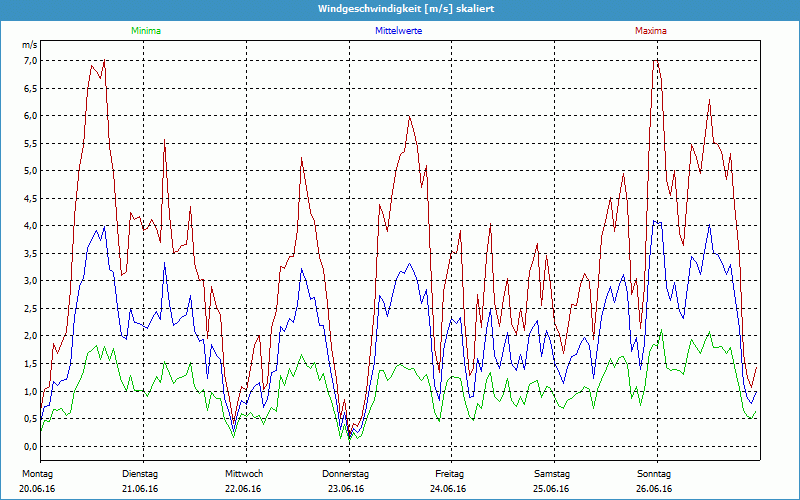
Task: Click the Samstag day label
Action: pyautogui.click(x=552, y=474)
